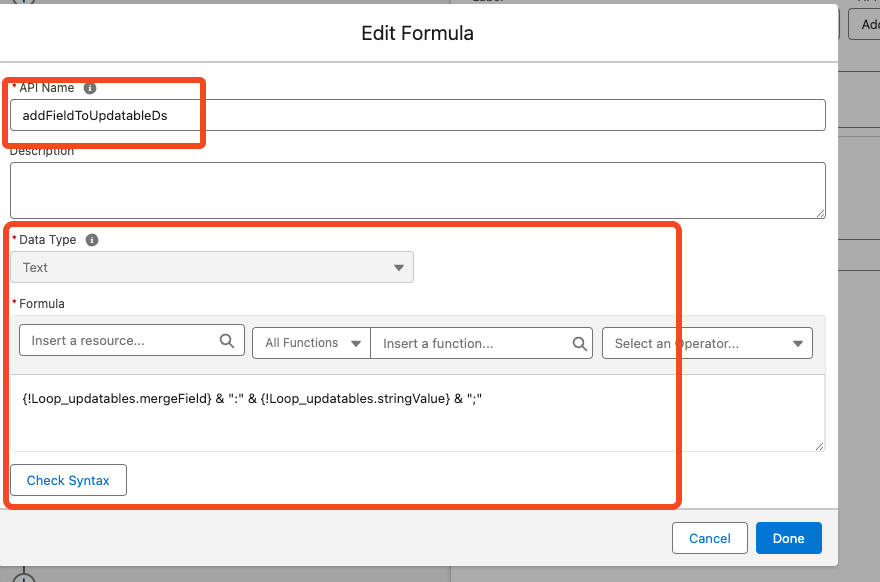Screen dimensions: 880x582
Task: Click resize grip of the formula editor
Action: [x=819, y=445]
